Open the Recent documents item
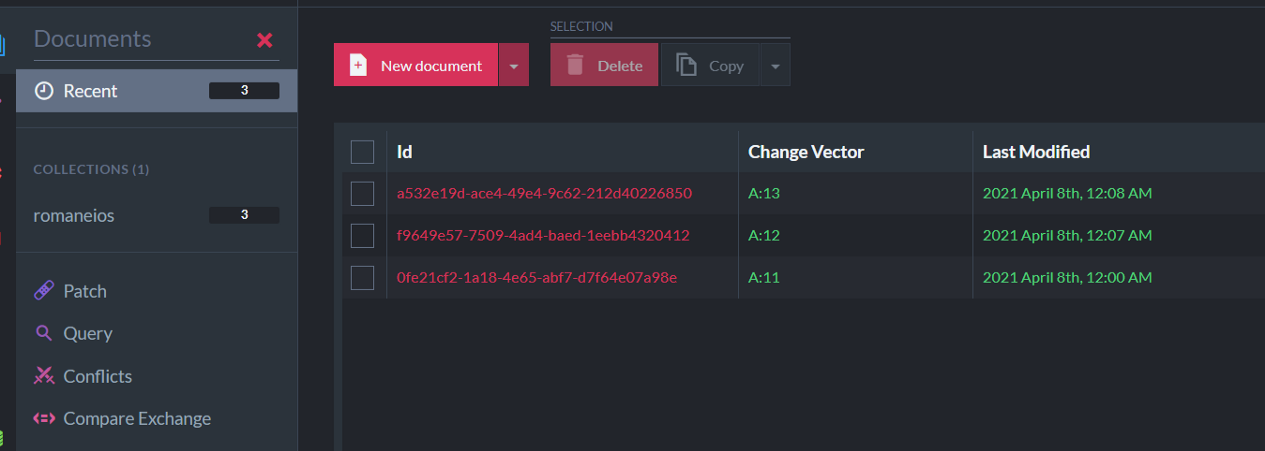1265x451 pixels. click(156, 91)
